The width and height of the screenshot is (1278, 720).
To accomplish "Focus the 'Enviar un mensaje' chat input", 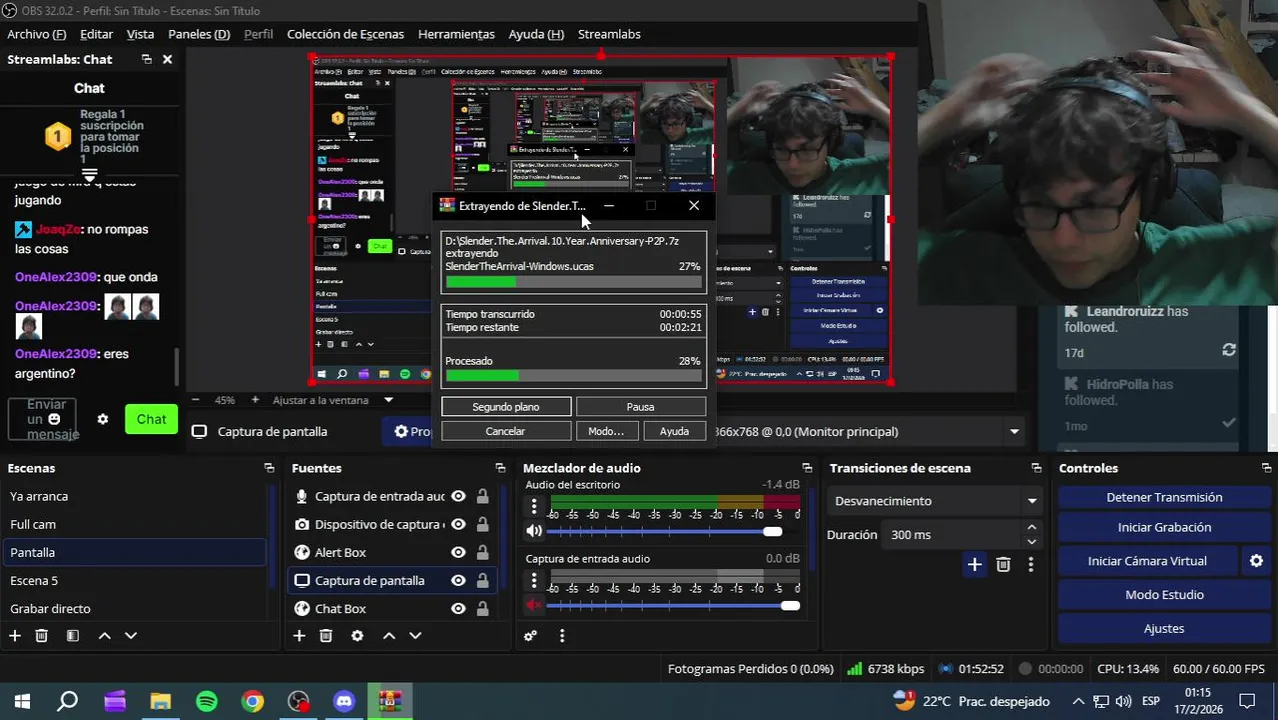I will 42,419.
